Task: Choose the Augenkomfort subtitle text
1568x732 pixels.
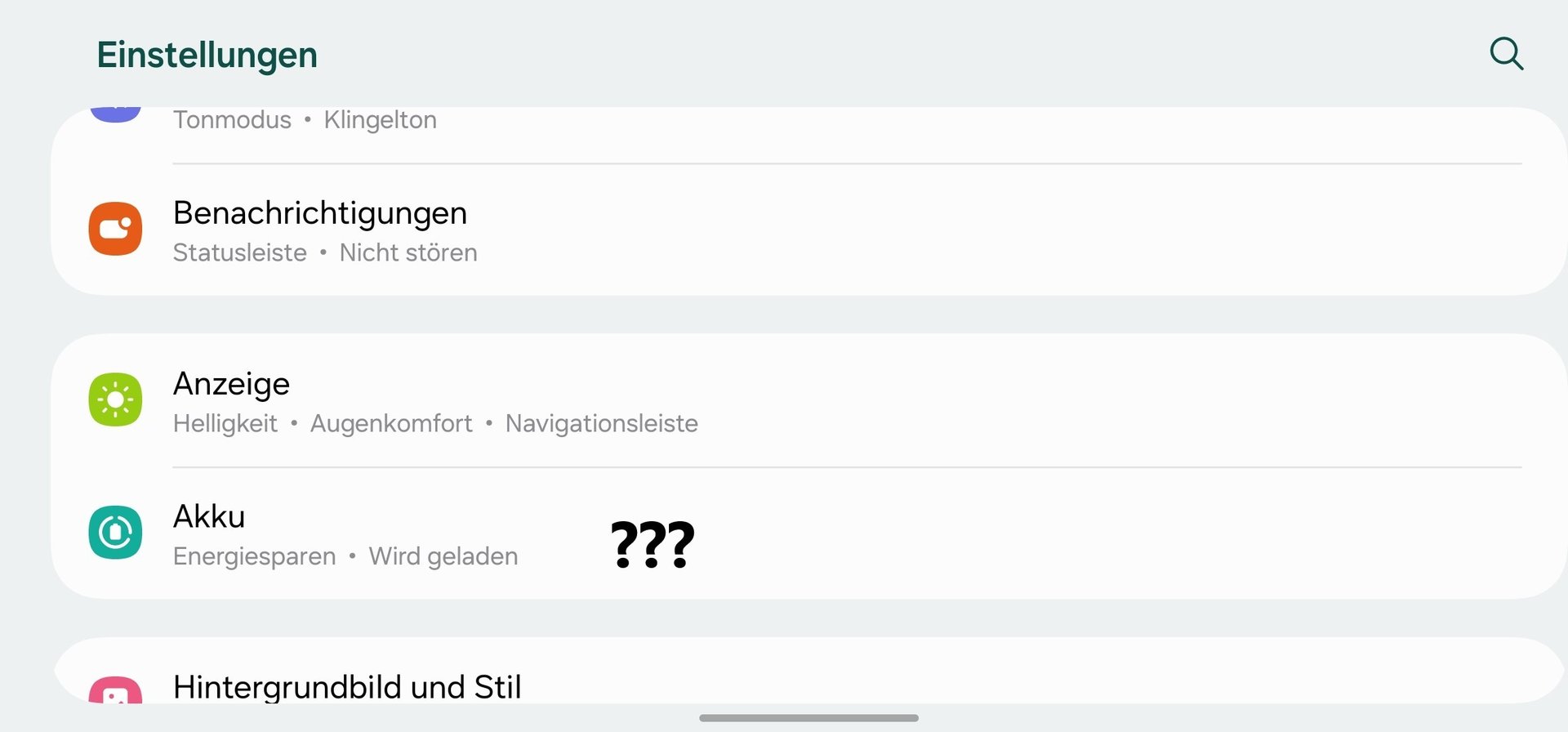Action: pos(391,424)
